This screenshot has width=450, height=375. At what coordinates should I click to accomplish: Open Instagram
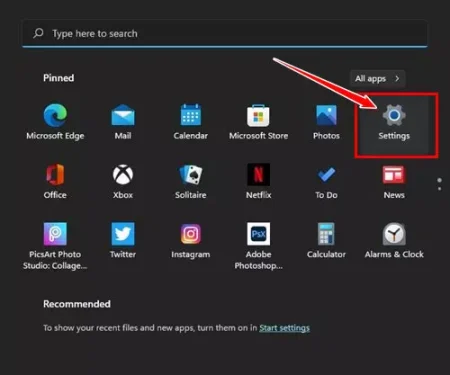191,241
